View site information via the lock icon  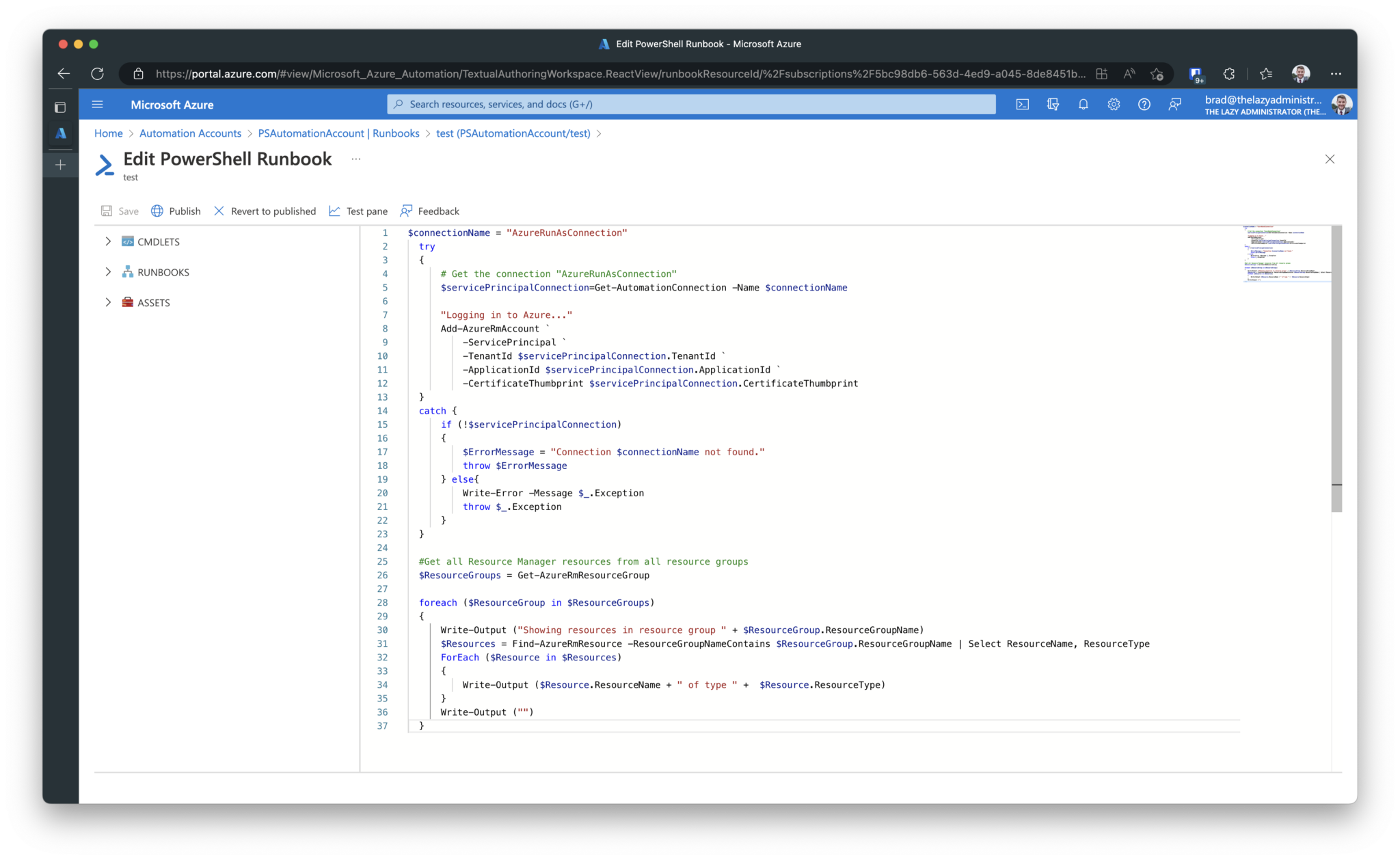138,74
